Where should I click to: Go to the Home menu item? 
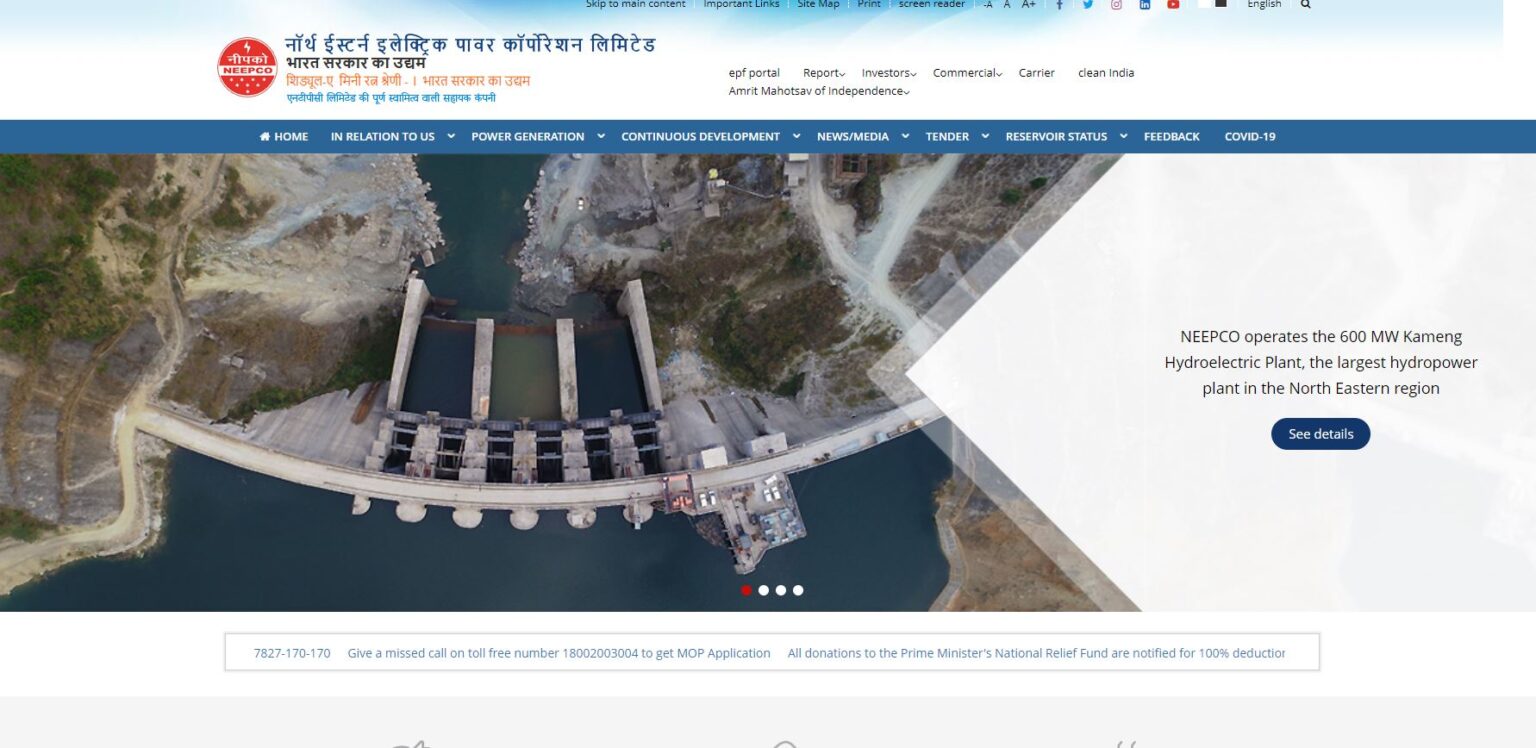pyautogui.click(x=284, y=137)
